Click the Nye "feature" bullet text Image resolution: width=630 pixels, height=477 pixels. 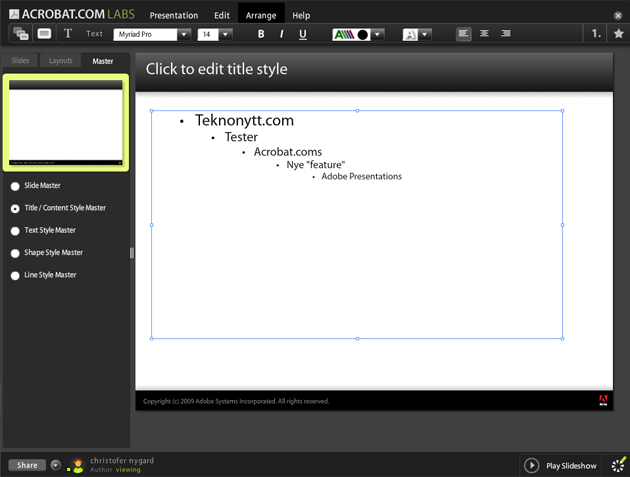tap(315, 165)
